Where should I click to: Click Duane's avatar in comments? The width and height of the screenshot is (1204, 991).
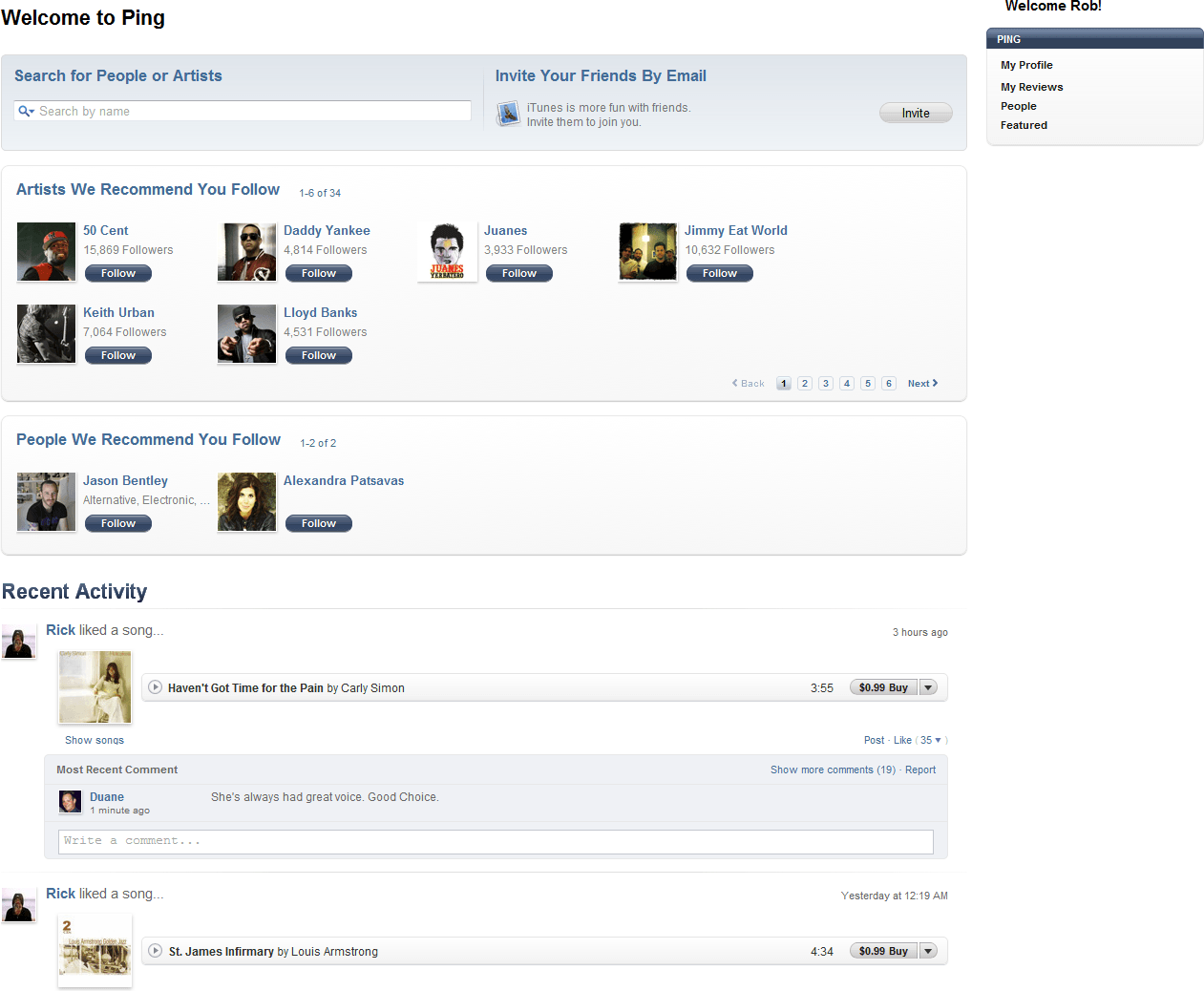(x=70, y=802)
